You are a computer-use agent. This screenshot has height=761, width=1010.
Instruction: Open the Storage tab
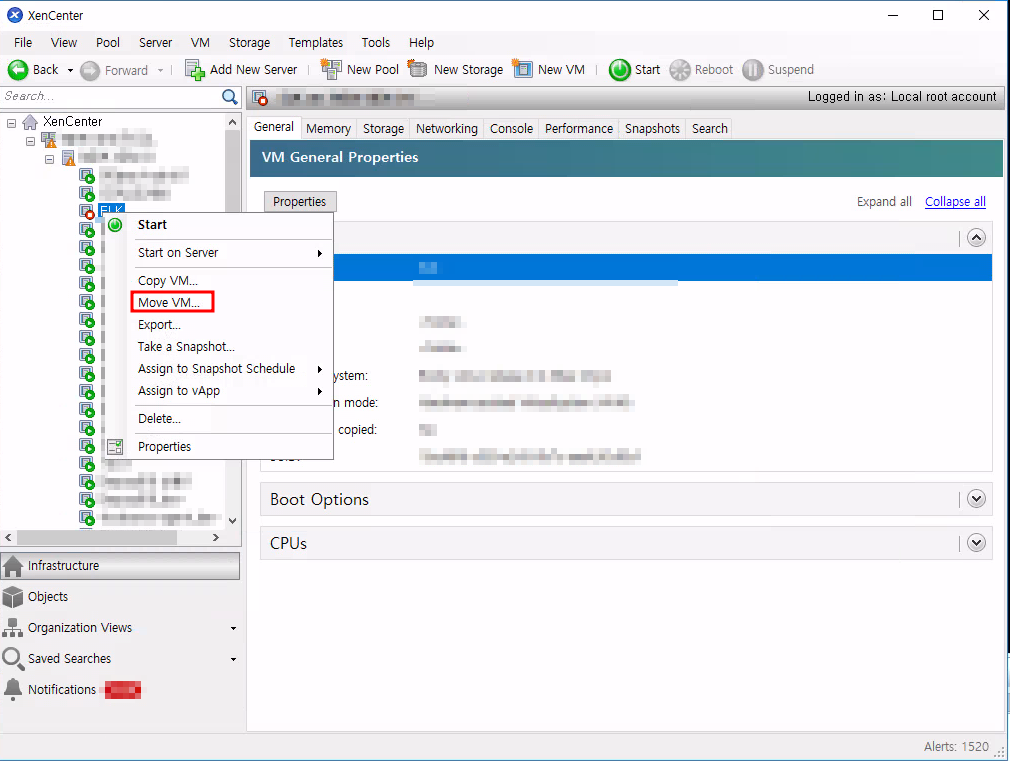pos(383,128)
